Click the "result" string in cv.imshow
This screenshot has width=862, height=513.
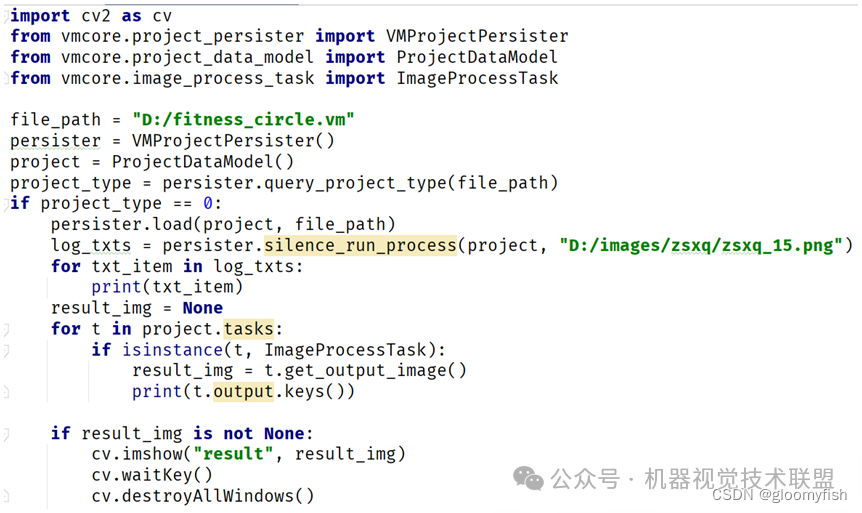coord(233,454)
